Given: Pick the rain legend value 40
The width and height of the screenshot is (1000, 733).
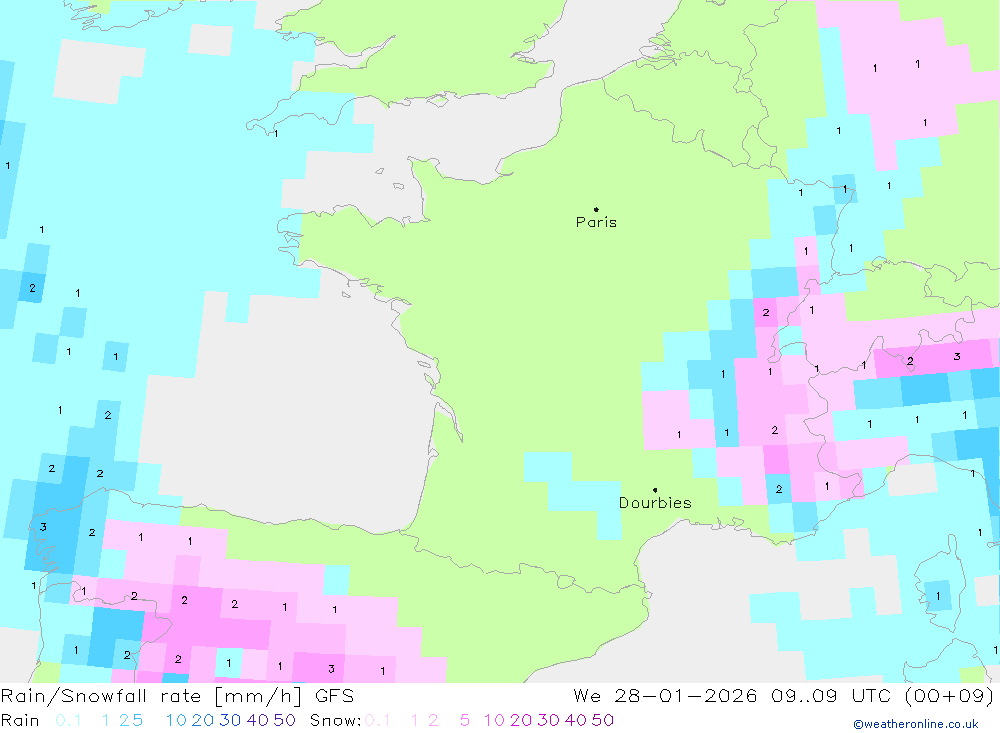Looking at the screenshot, I should 258,720.
